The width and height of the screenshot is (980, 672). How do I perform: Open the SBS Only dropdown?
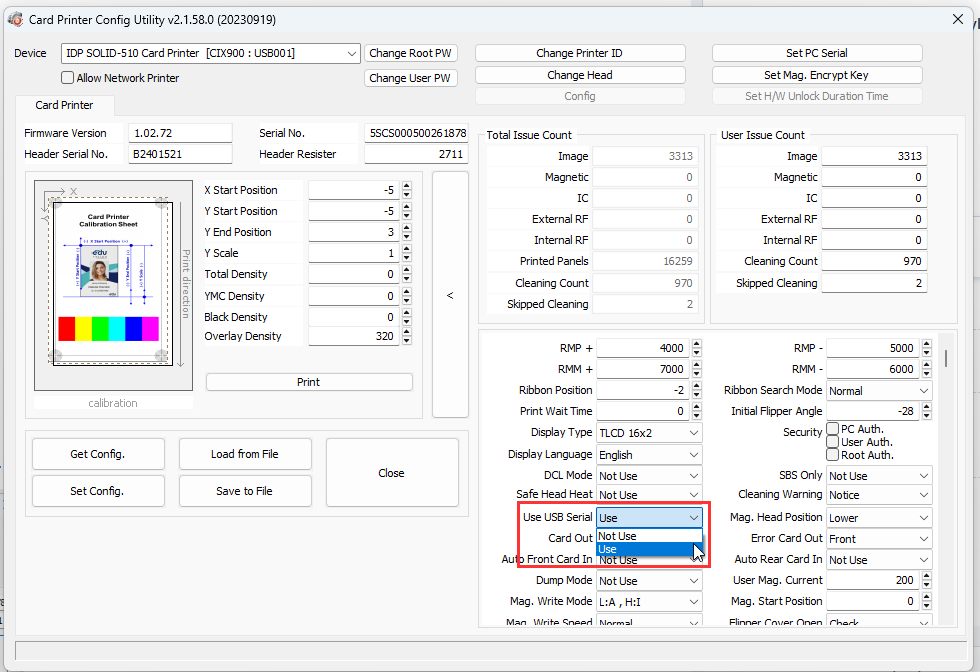point(879,476)
